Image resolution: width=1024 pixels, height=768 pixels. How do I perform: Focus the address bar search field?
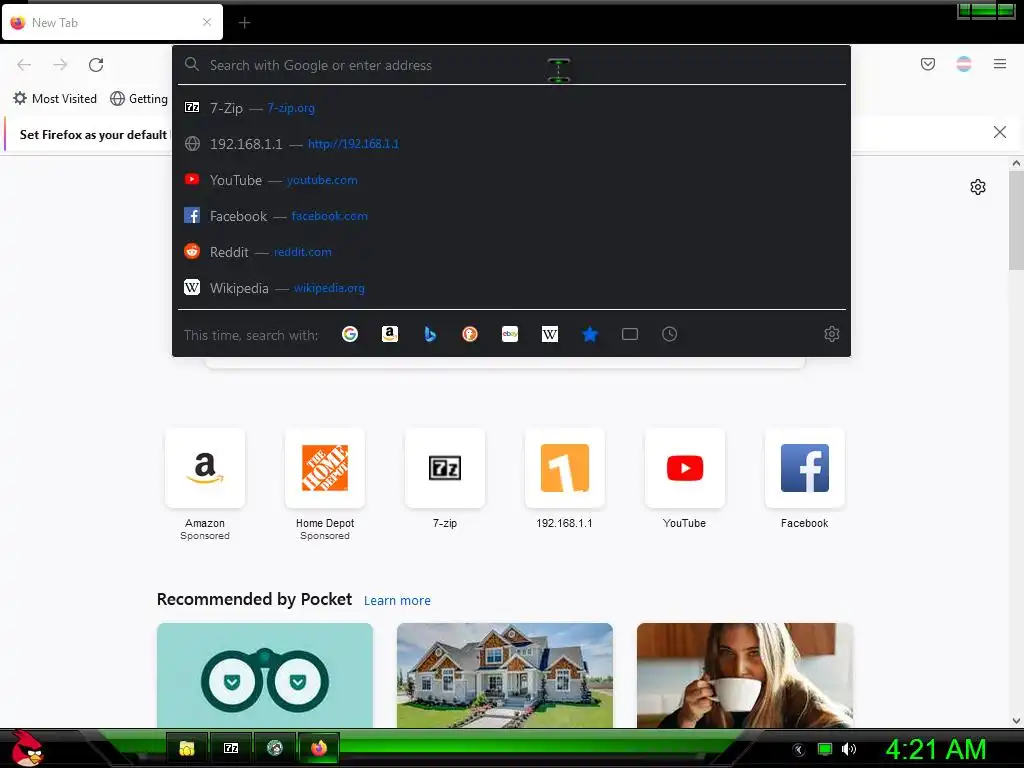(x=511, y=65)
